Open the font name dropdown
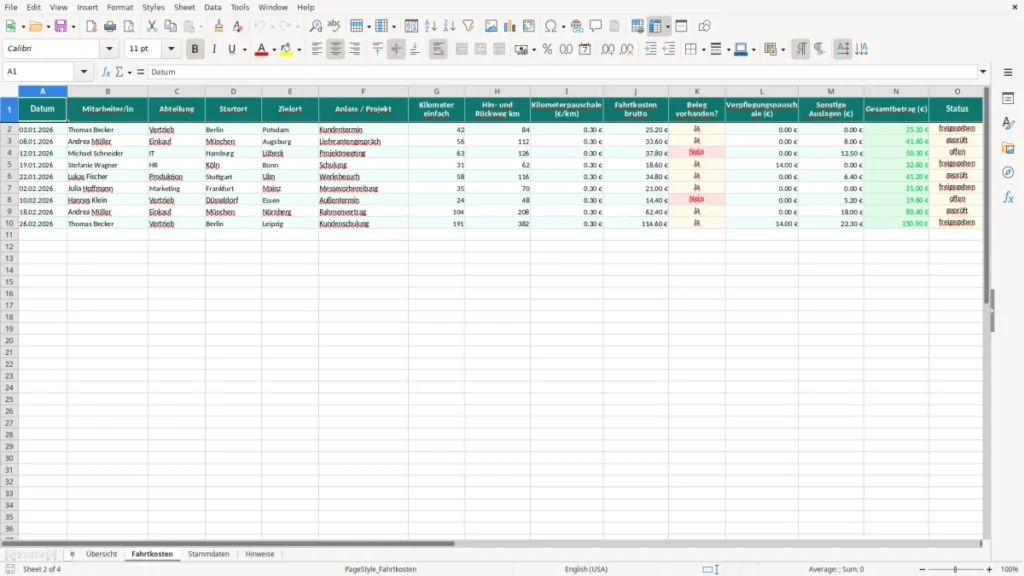 (x=109, y=48)
